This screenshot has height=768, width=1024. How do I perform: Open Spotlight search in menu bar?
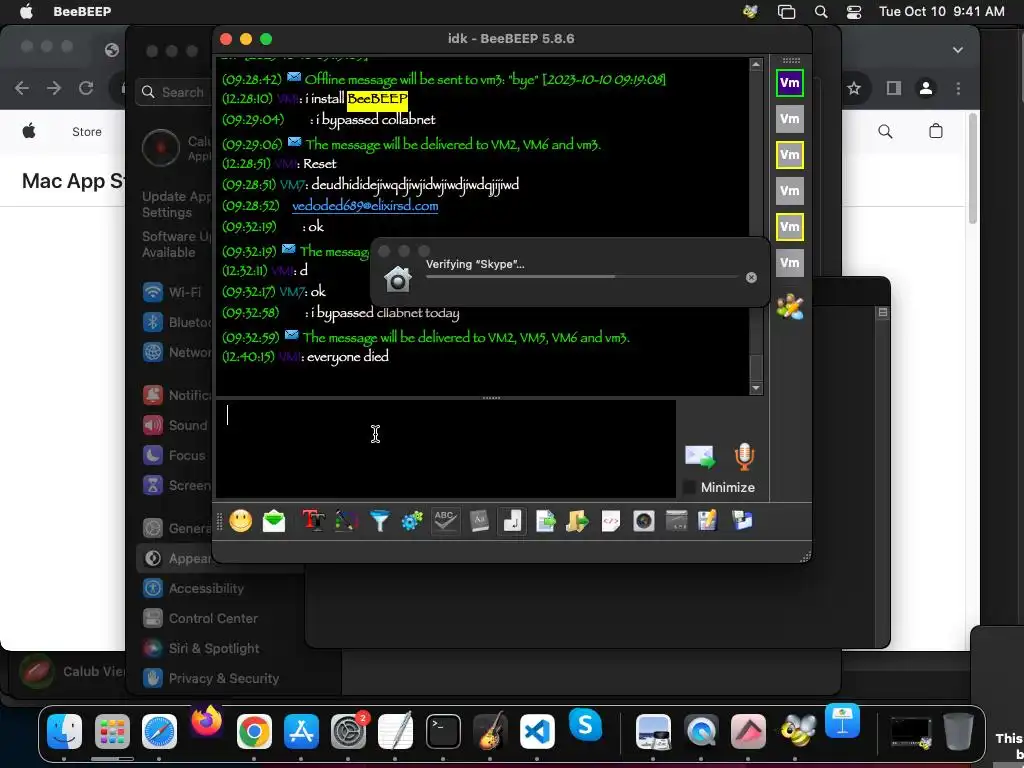pos(821,12)
